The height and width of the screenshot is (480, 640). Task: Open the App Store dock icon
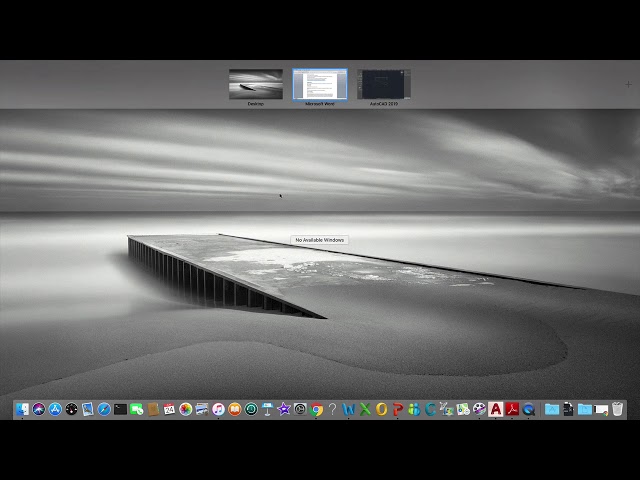point(55,409)
